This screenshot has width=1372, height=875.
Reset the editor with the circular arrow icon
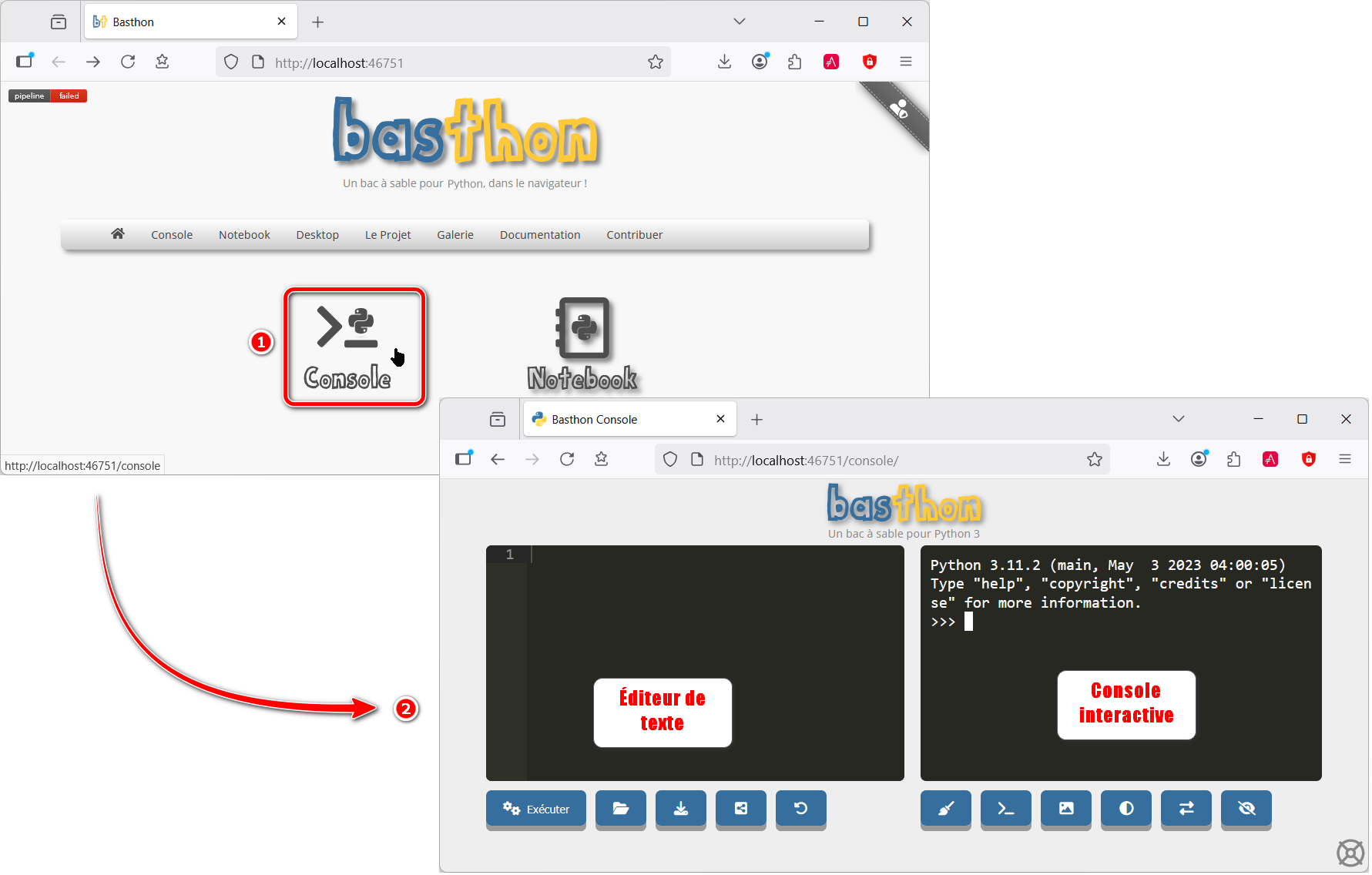(800, 809)
